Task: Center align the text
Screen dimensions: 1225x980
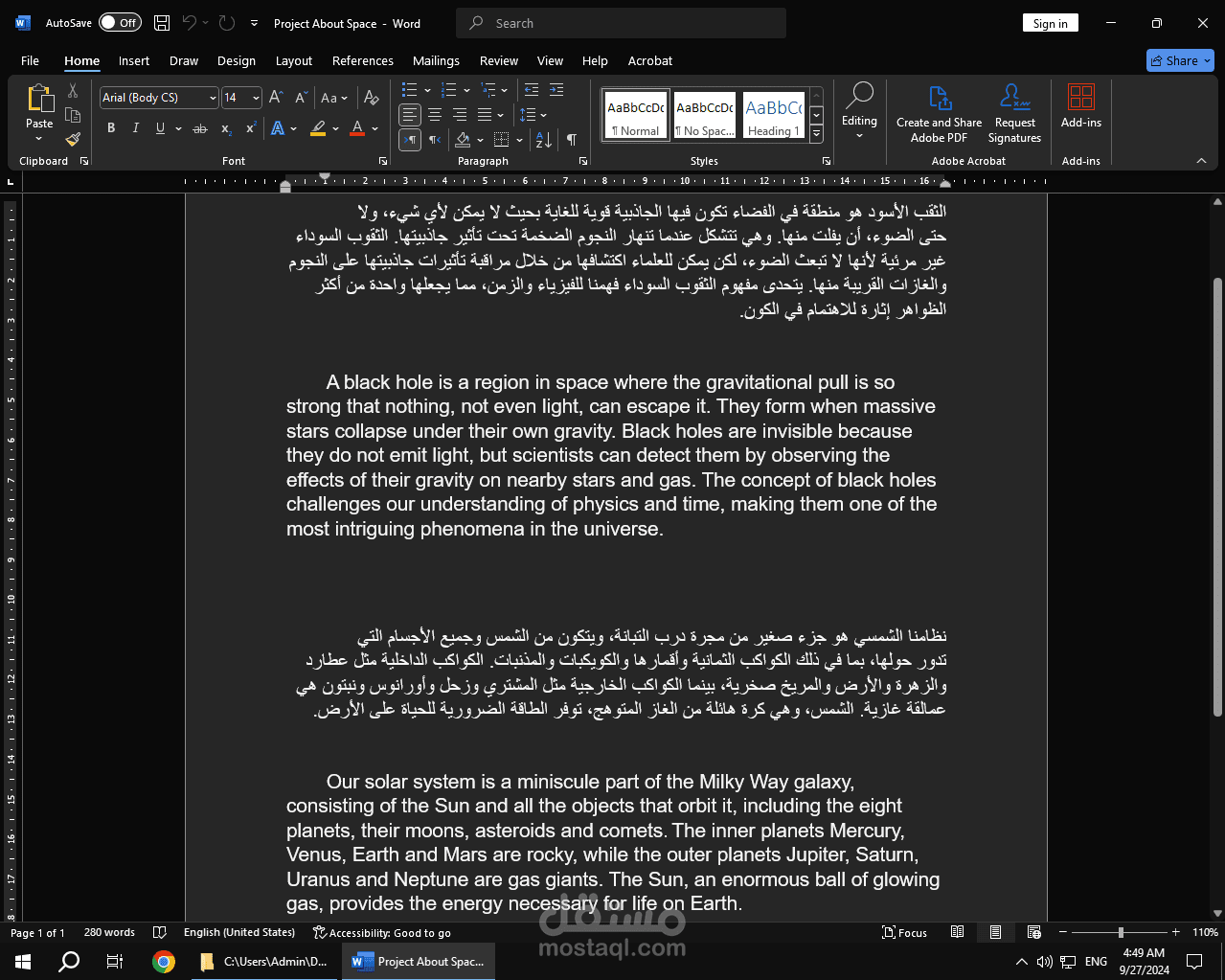Action: pyautogui.click(x=435, y=115)
